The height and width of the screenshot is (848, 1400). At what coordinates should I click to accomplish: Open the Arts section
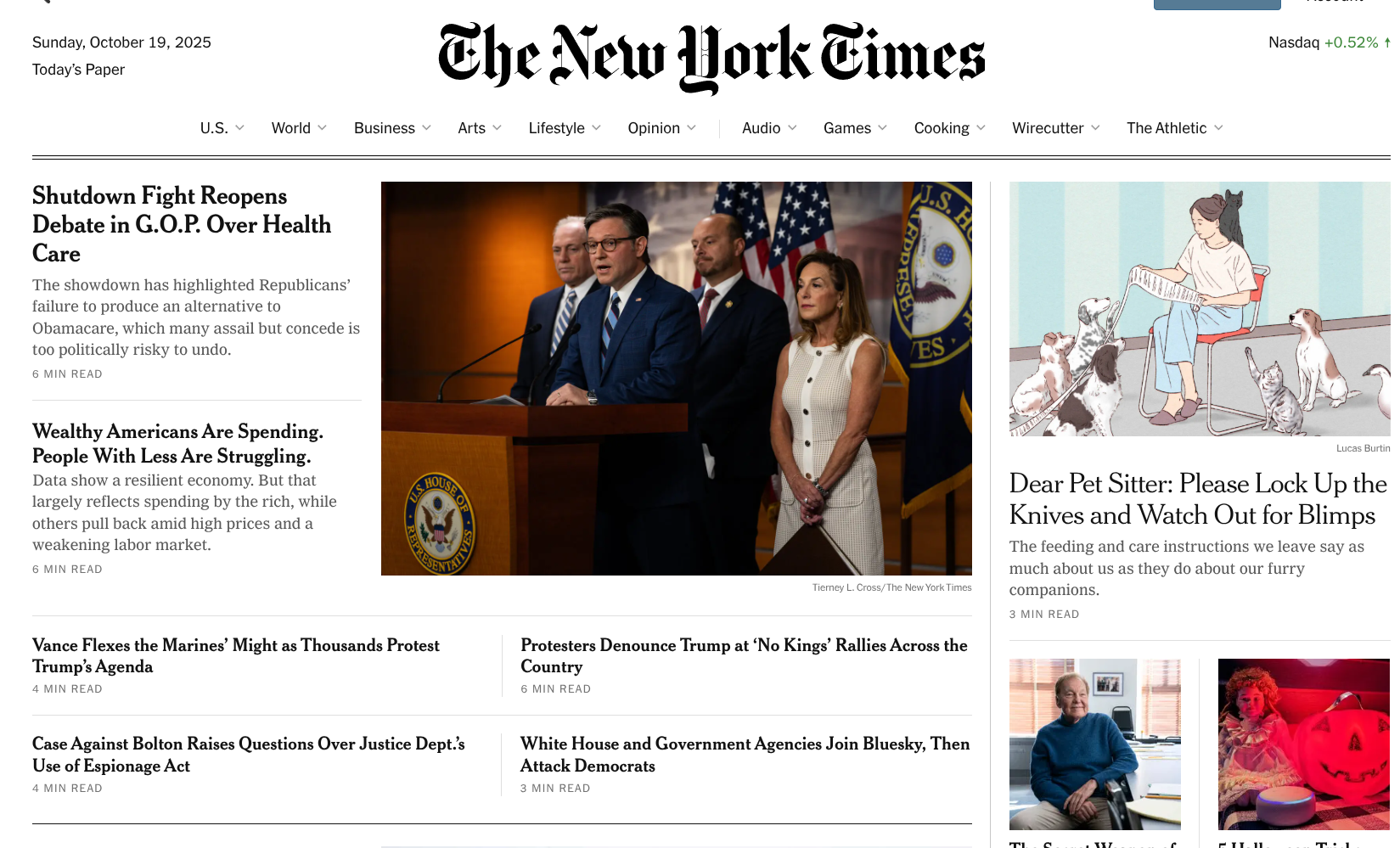pyautogui.click(x=471, y=128)
